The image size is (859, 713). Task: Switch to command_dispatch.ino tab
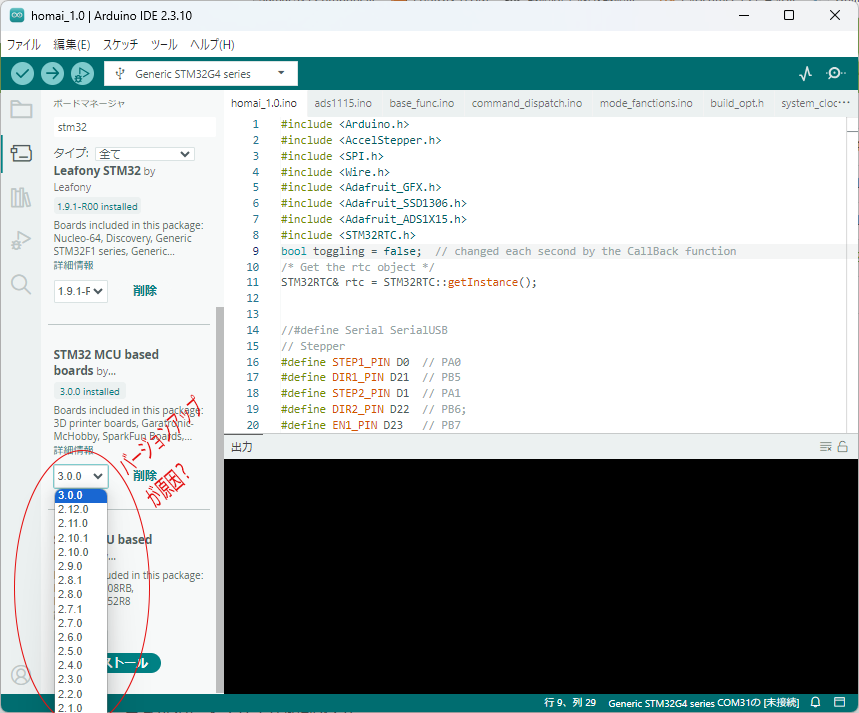527,103
